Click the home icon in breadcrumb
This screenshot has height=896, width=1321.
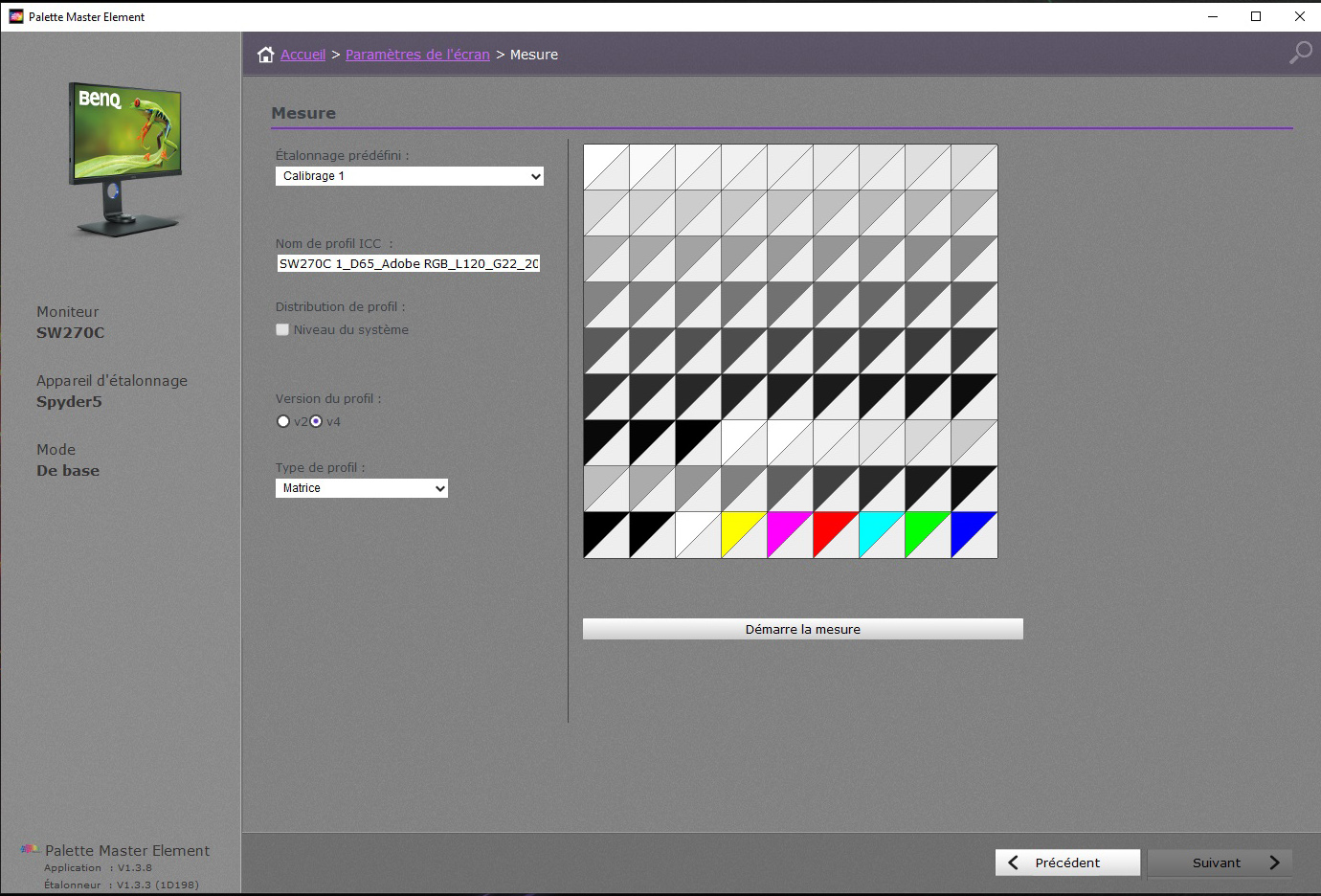pyautogui.click(x=265, y=55)
